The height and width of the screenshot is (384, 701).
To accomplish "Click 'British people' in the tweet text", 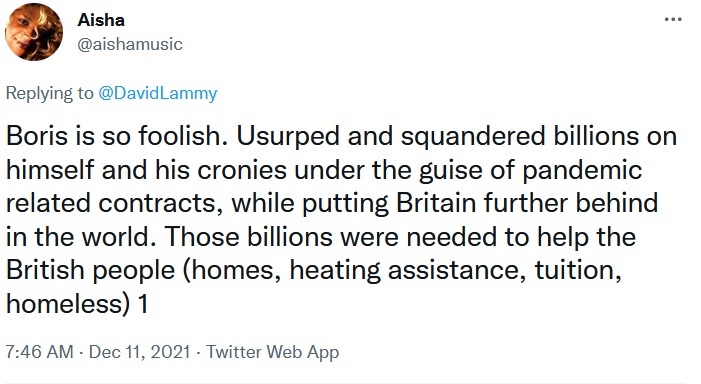I will click(90, 271).
